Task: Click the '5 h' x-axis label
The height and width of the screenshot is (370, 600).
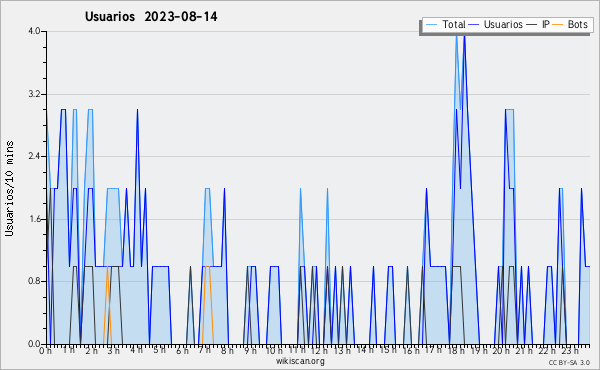Action: pos(159,350)
